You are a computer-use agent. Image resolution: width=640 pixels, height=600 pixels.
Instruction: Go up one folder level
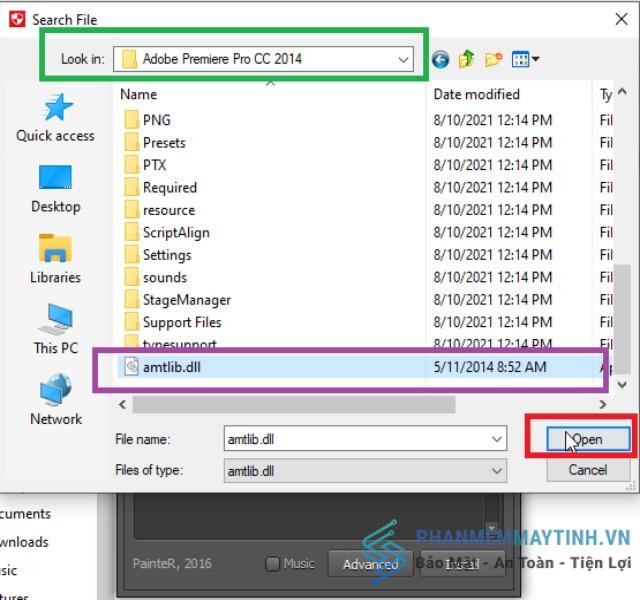click(467, 59)
